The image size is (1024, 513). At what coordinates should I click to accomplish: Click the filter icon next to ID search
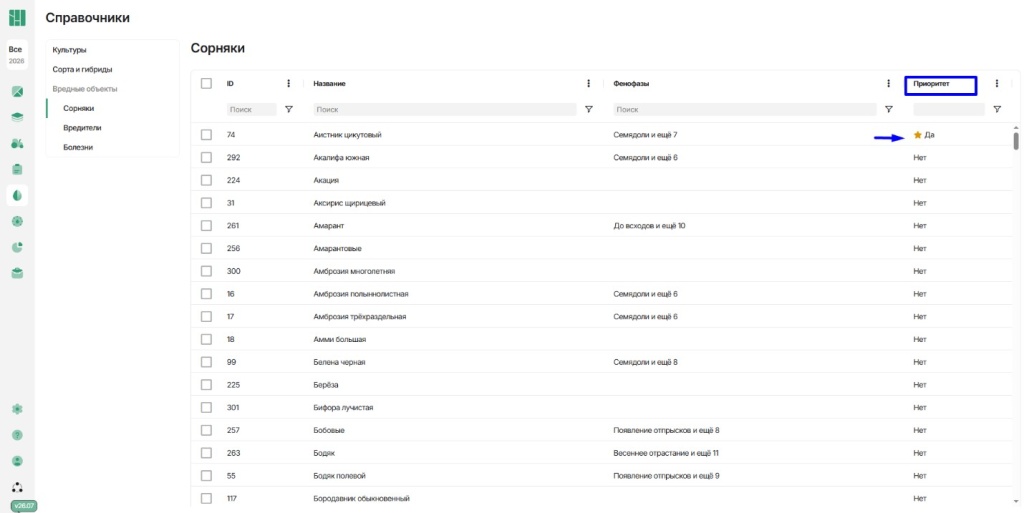point(289,110)
